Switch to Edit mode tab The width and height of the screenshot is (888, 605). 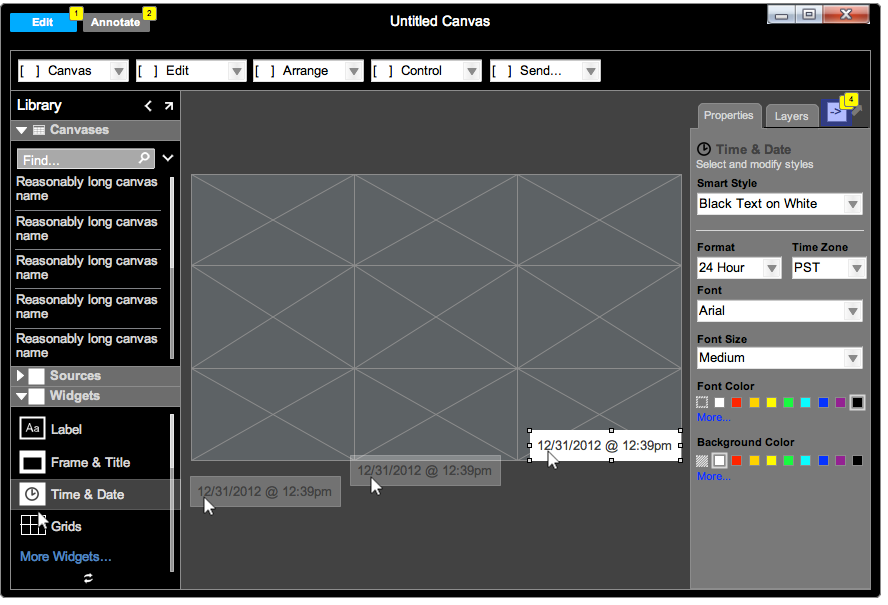pos(43,22)
